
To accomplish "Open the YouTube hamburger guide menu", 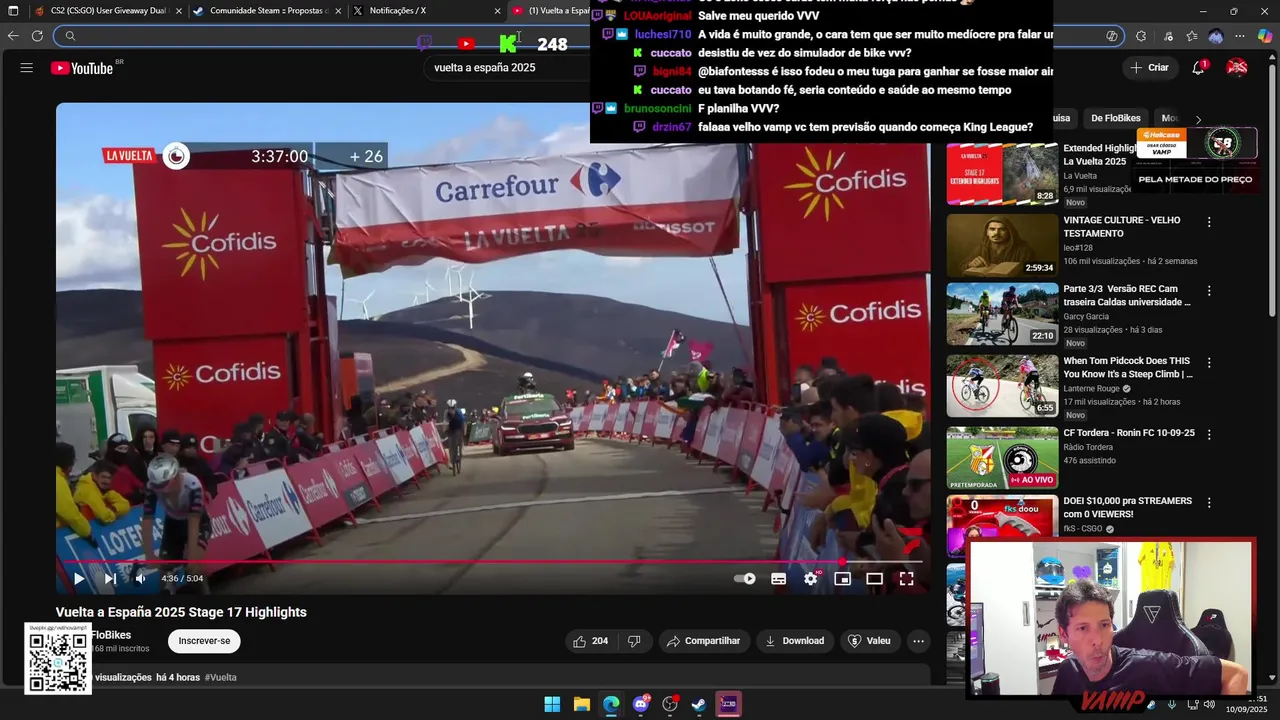I will pos(26,68).
